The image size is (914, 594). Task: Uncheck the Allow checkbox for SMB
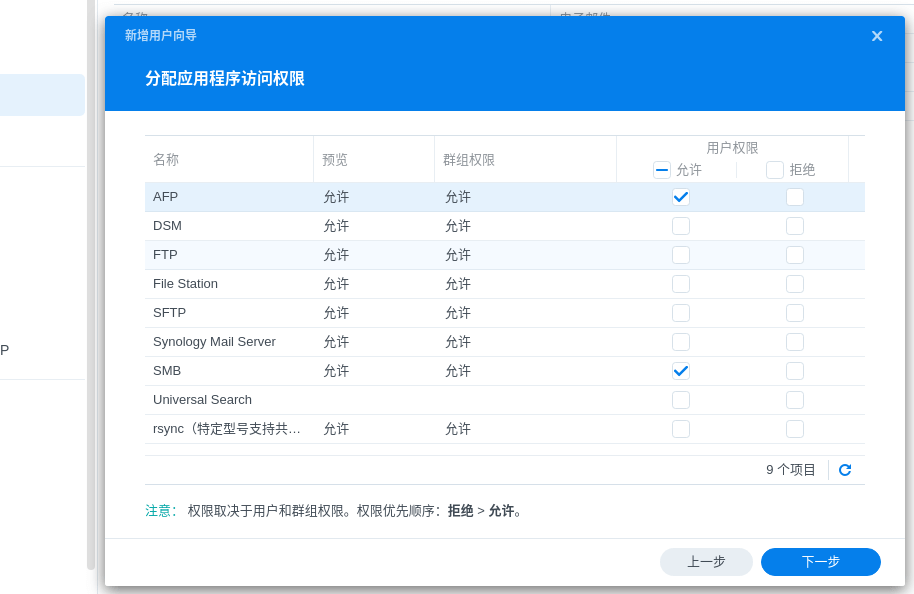pos(681,371)
